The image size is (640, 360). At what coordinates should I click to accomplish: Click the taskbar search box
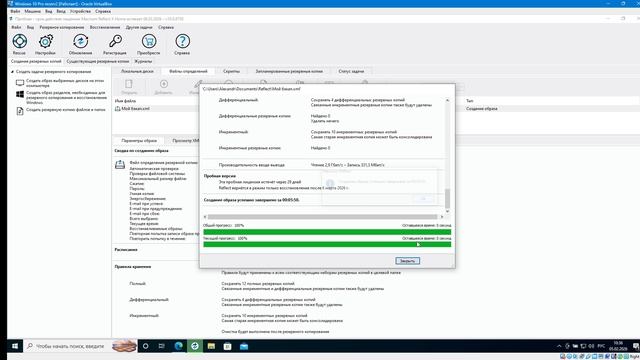coord(81,346)
